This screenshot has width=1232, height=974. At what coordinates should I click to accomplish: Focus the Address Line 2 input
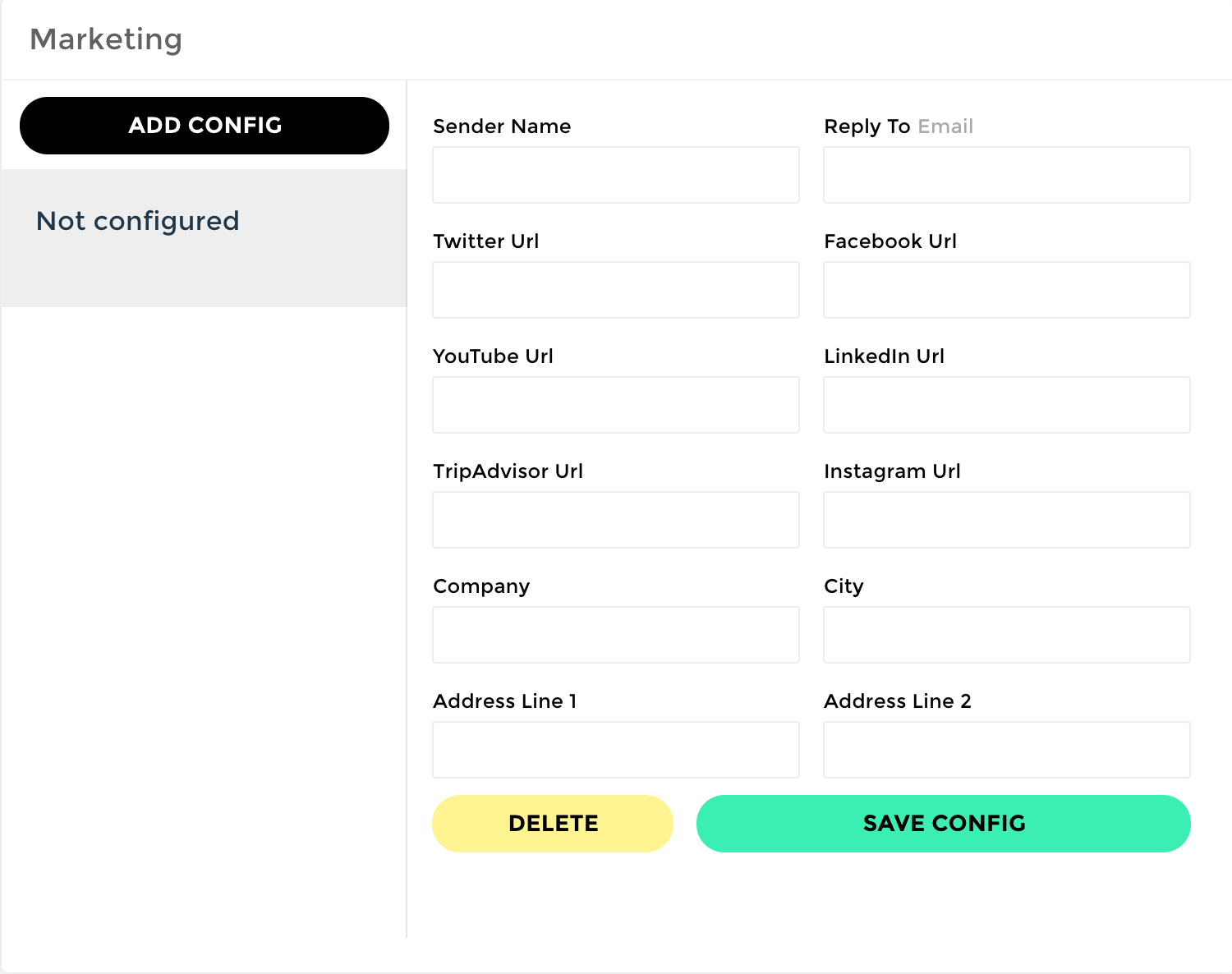tap(1006, 750)
